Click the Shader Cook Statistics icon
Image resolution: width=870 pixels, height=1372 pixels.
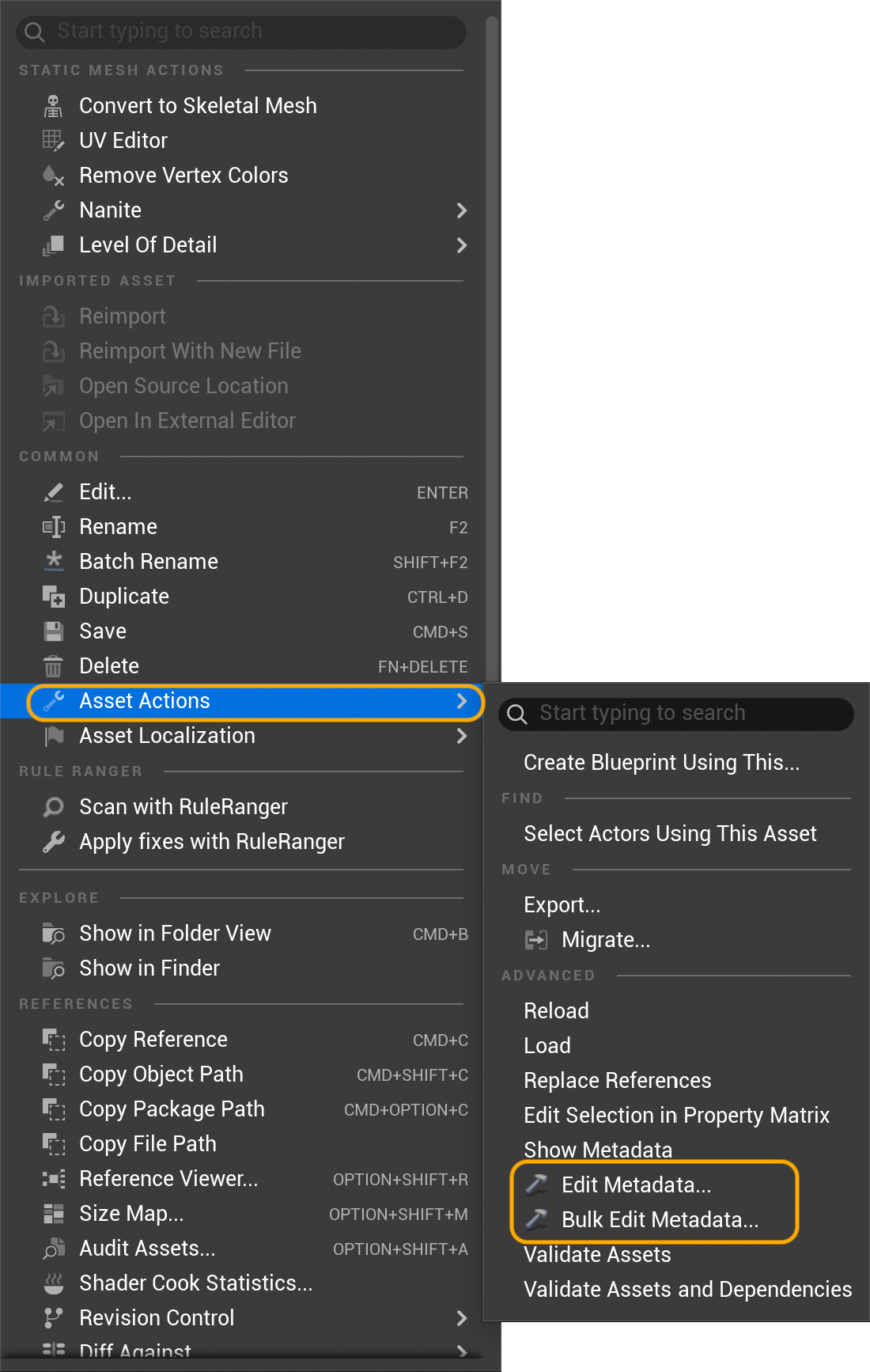point(53,1283)
